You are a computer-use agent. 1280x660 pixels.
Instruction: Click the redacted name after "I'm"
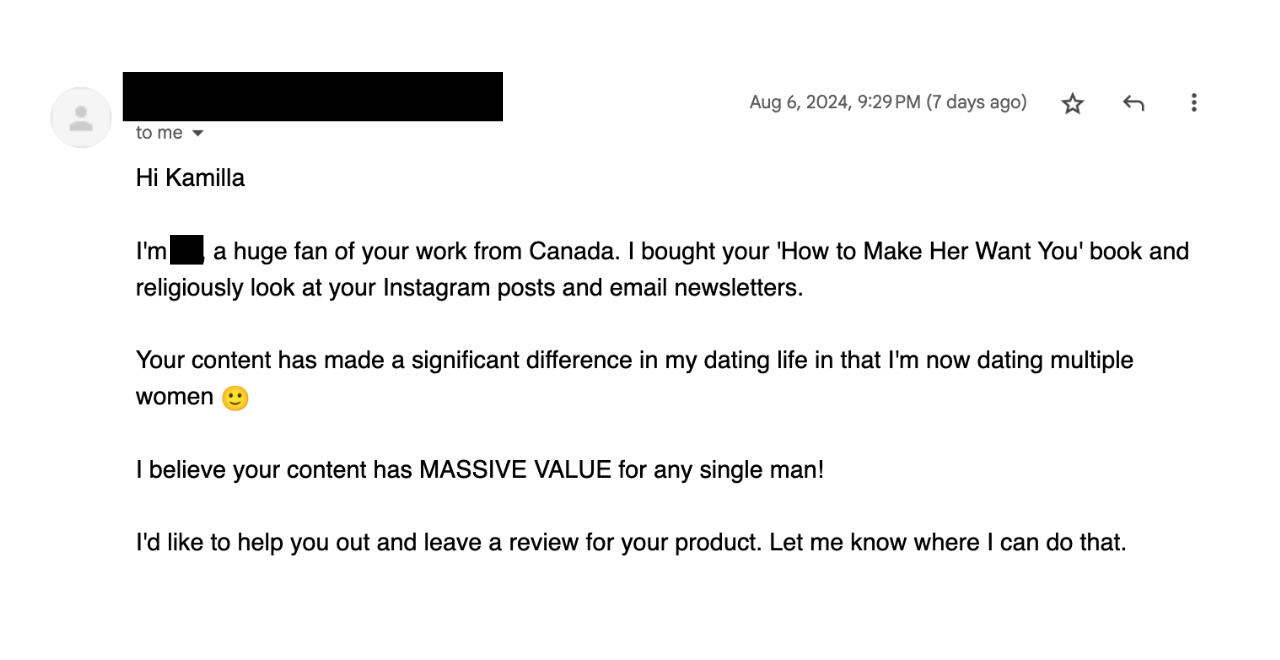tap(187, 250)
